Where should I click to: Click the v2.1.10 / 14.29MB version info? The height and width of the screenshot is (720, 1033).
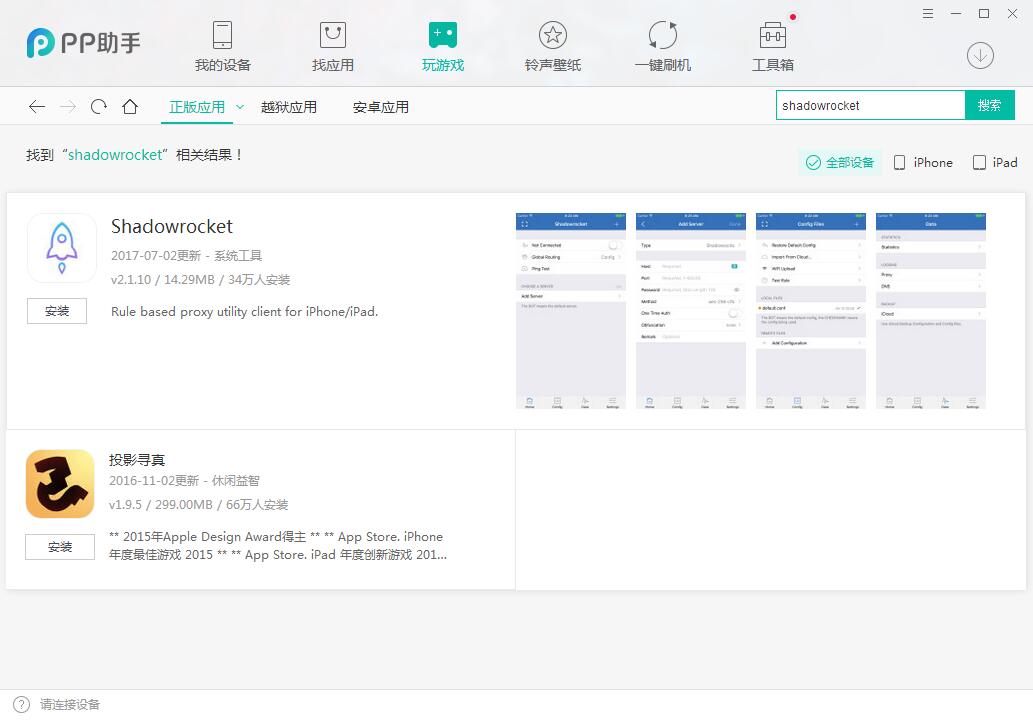[200, 279]
